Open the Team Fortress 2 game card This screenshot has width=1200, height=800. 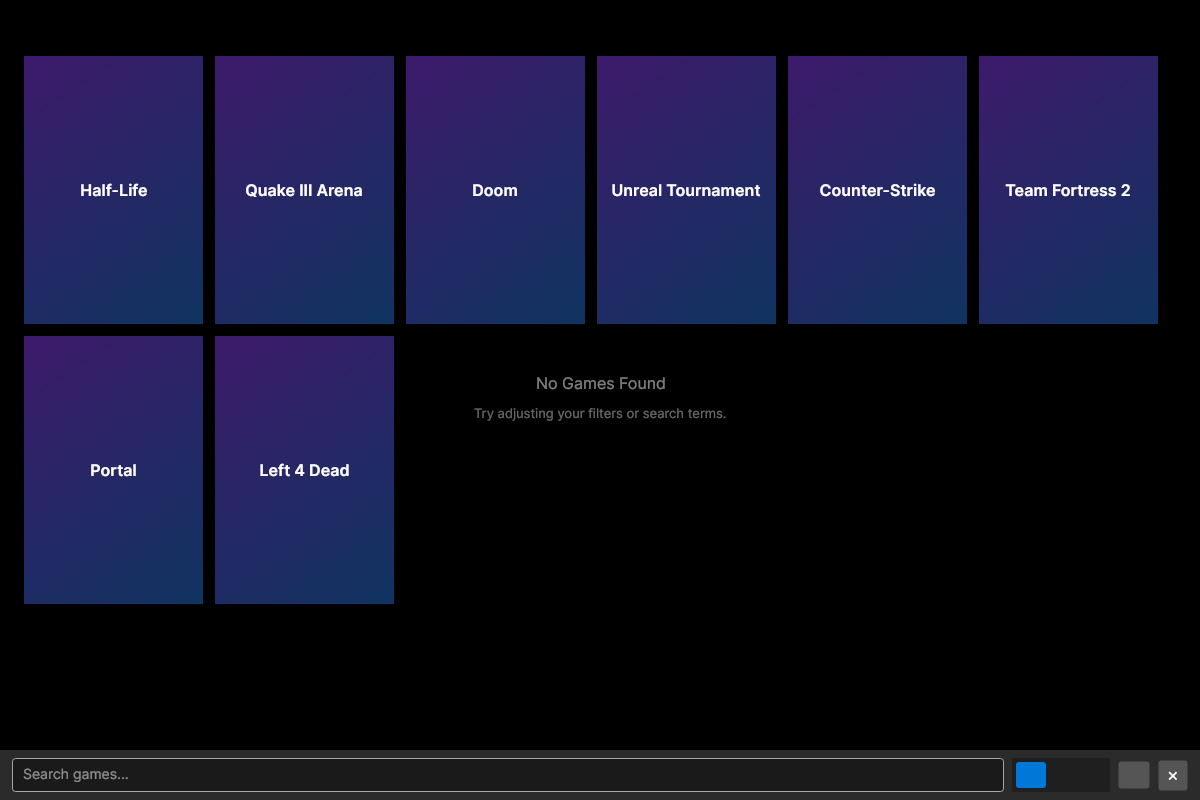pyautogui.click(x=1068, y=190)
